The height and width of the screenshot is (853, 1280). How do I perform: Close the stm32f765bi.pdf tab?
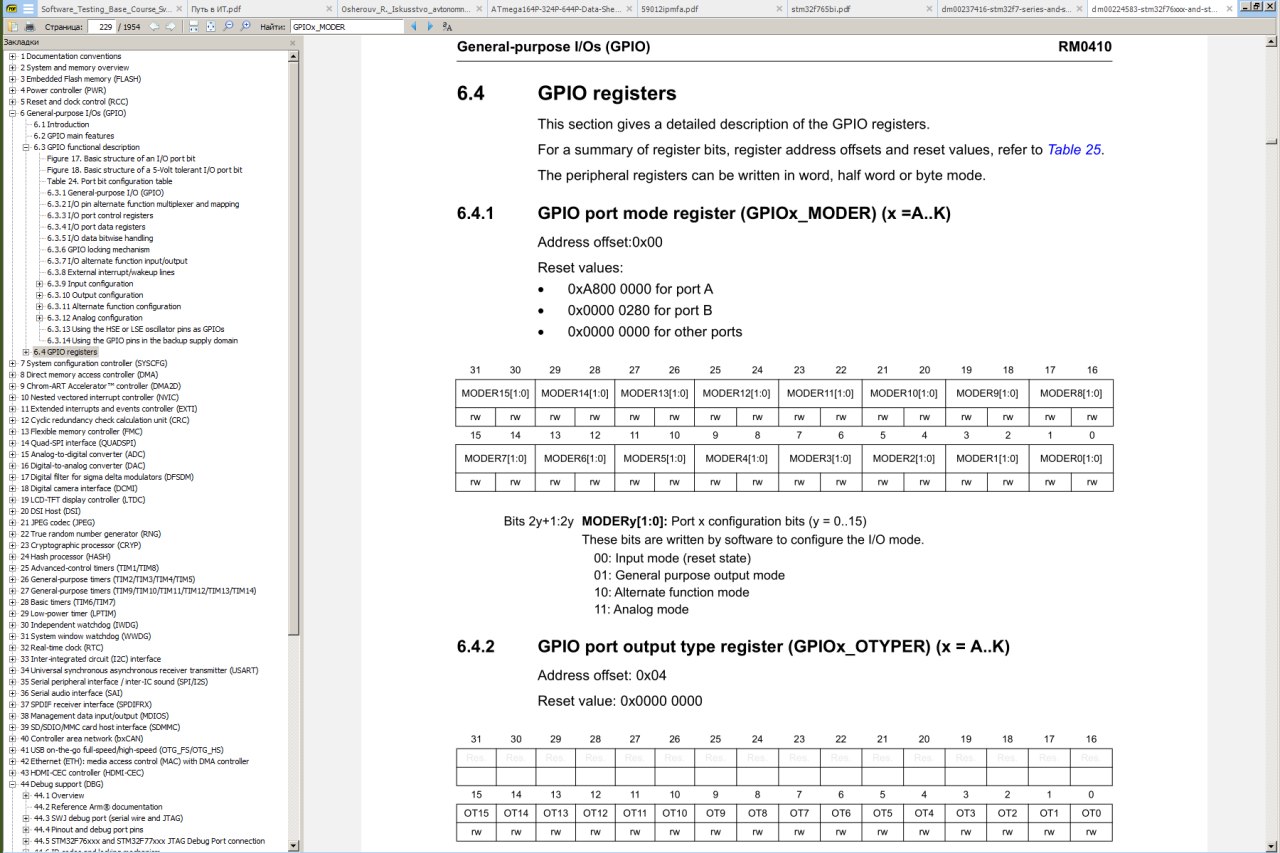point(929,9)
